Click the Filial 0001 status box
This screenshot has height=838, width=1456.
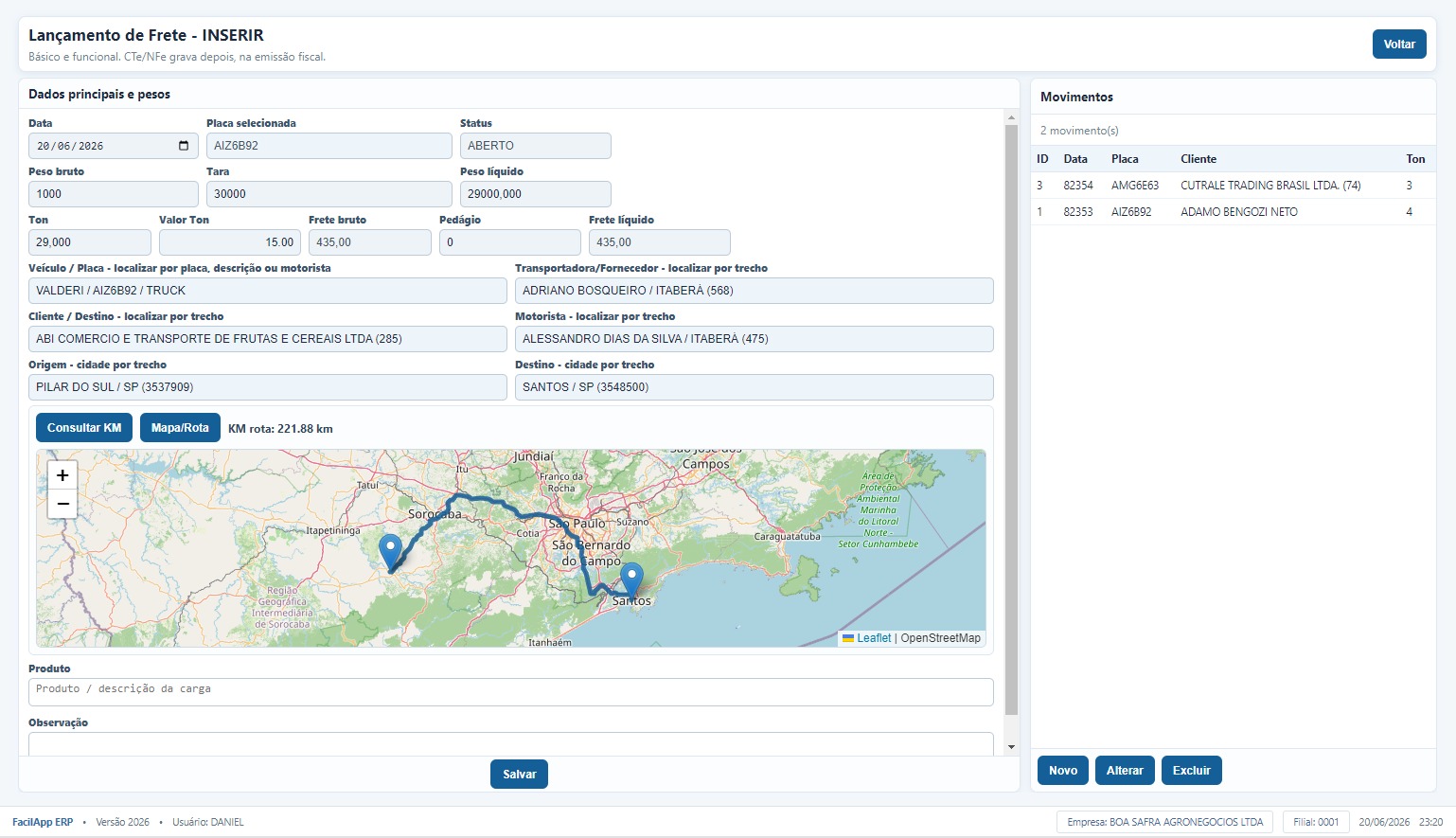point(1316,822)
